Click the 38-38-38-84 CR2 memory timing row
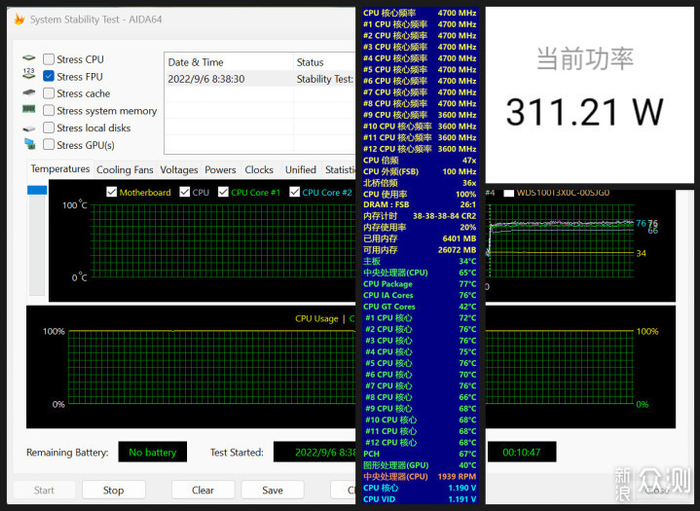This screenshot has height=511, width=700. click(x=419, y=216)
